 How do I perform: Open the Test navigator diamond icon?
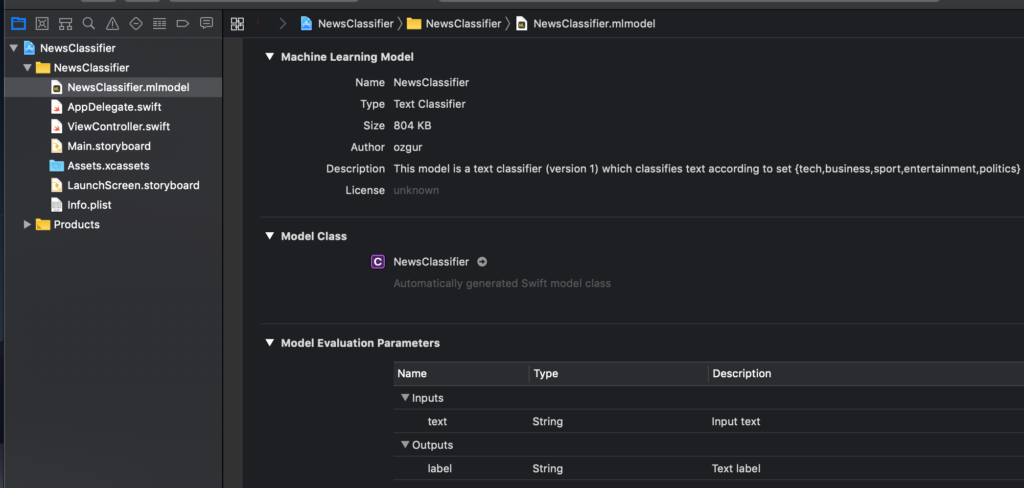pyautogui.click(x=136, y=24)
